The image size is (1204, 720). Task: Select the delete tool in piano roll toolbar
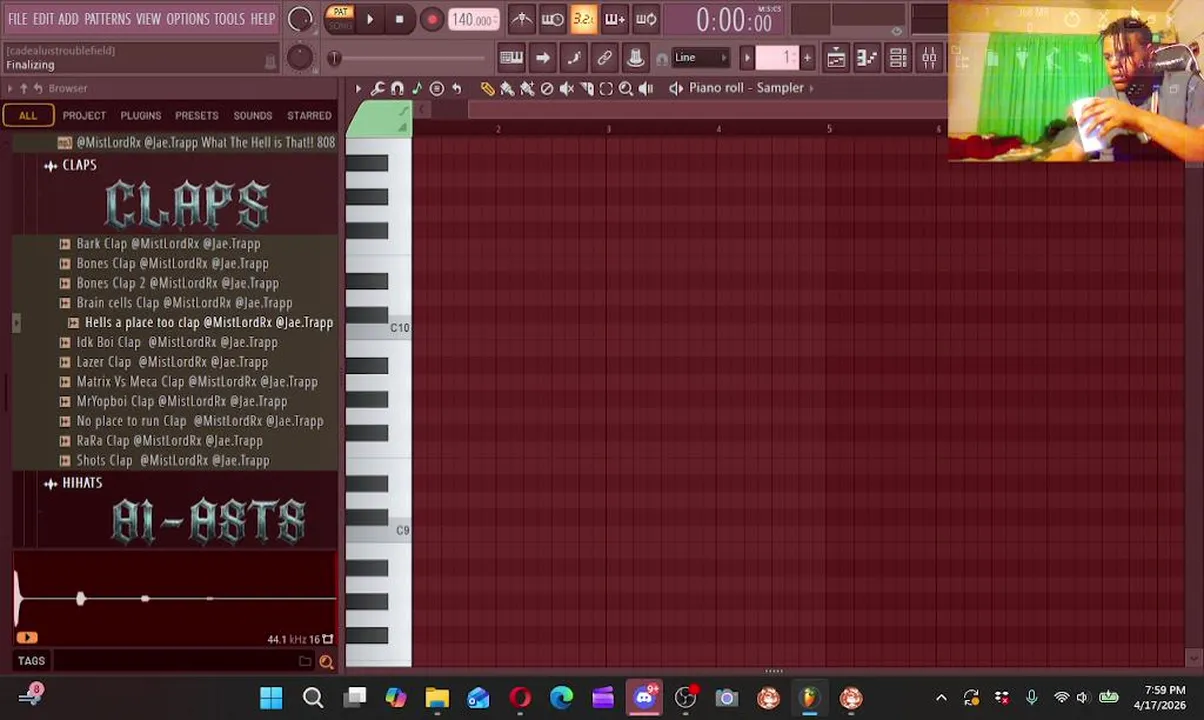click(547, 88)
